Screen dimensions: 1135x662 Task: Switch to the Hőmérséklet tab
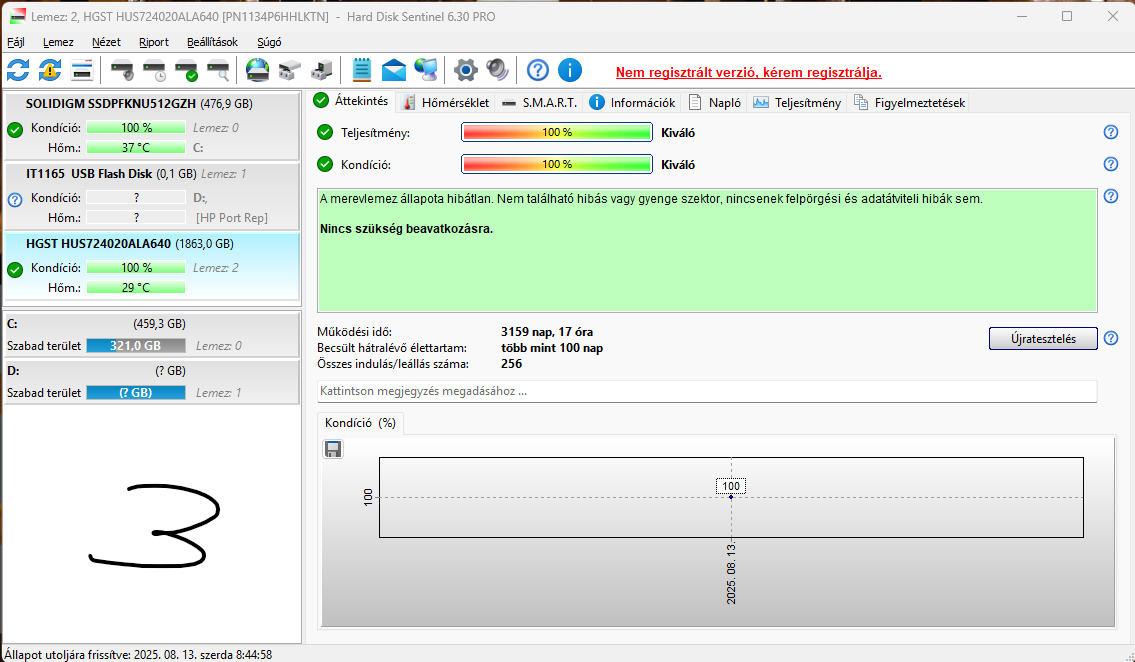(x=446, y=103)
